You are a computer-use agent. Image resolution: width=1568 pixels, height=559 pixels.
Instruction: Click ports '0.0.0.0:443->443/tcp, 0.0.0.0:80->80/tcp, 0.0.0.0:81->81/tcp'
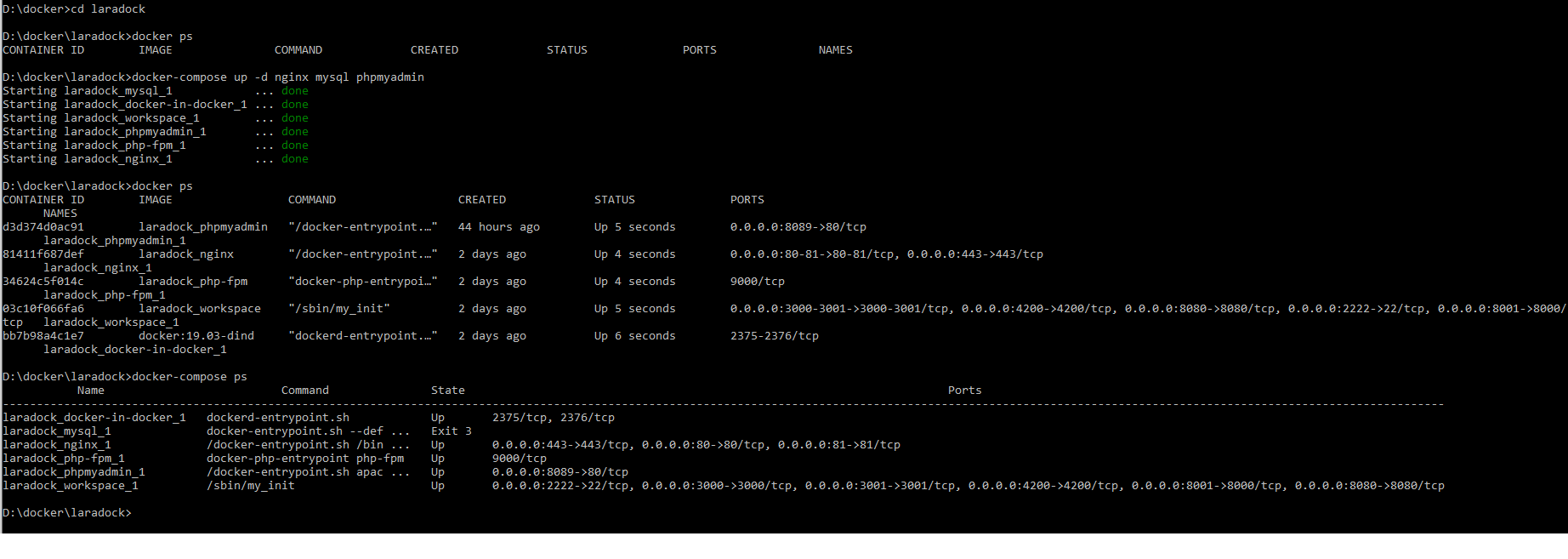tap(696, 445)
